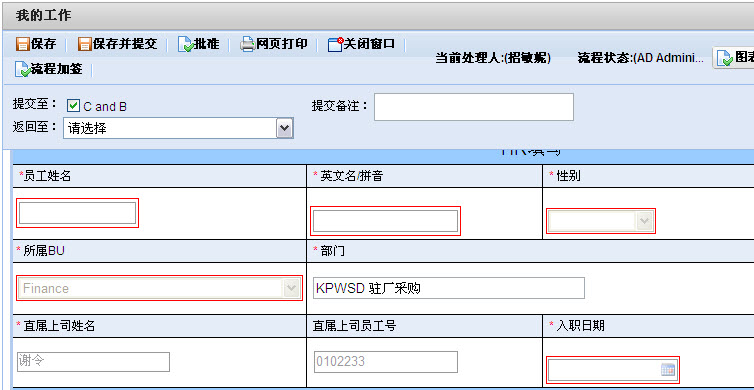Image resolution: width=754 pixels, height=390 pixels.
Task: Click the 员工姓名 input field
Action: point(77,213)
